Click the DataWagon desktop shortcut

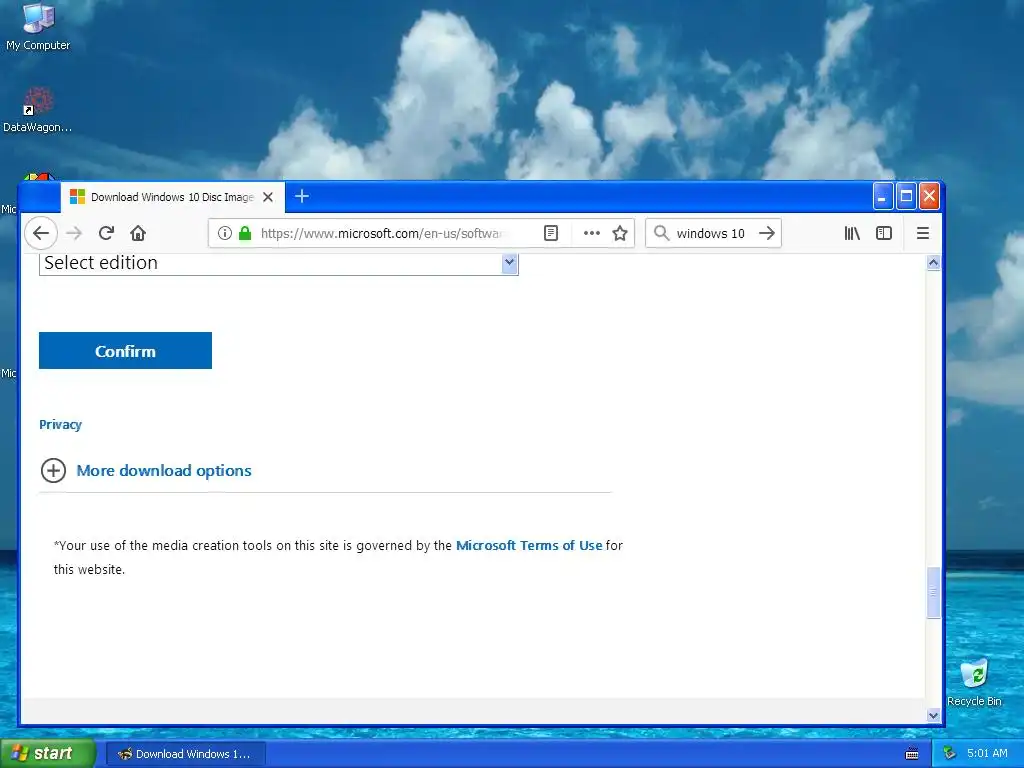37,111
